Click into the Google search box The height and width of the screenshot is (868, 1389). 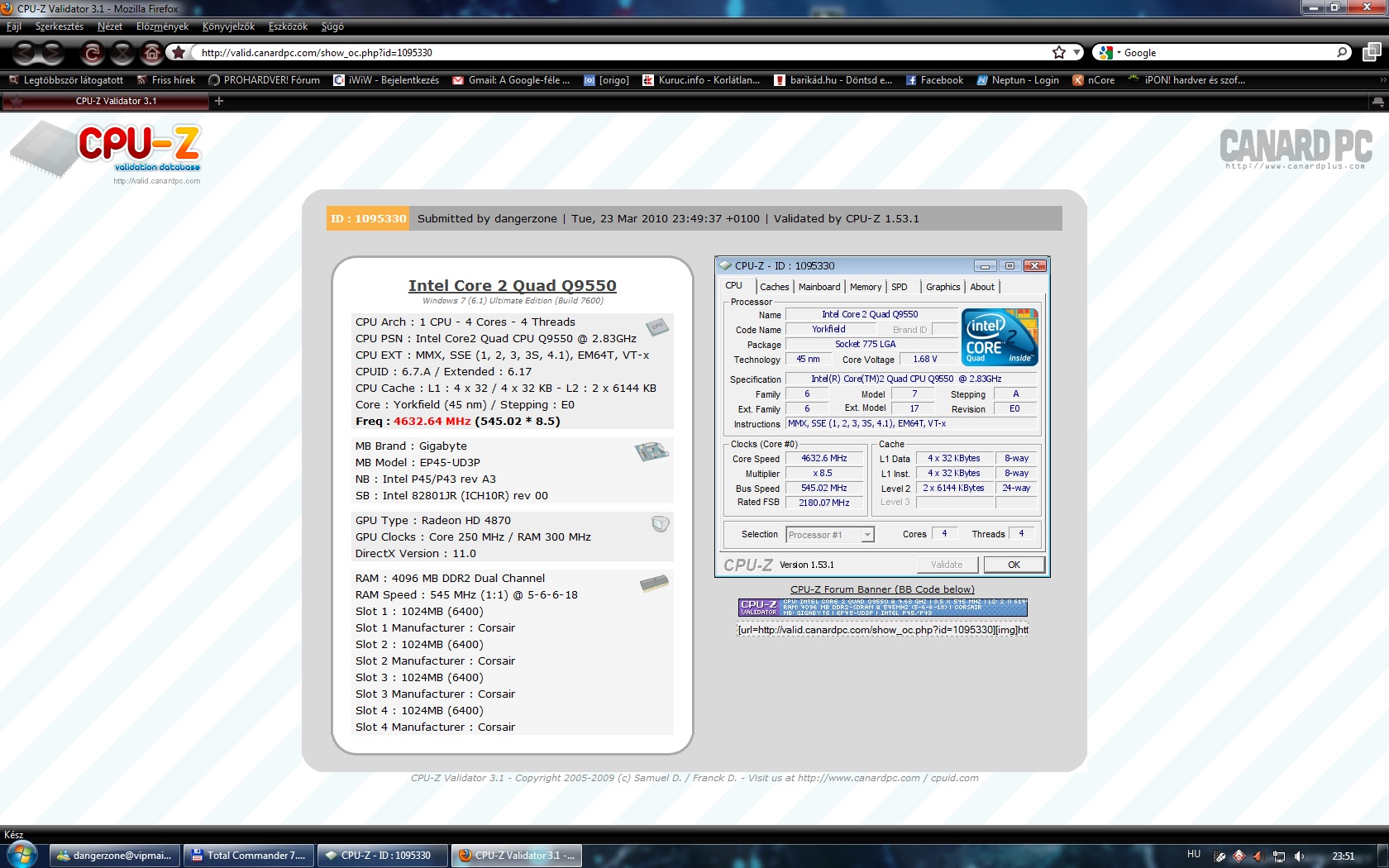click(1228, 52)
